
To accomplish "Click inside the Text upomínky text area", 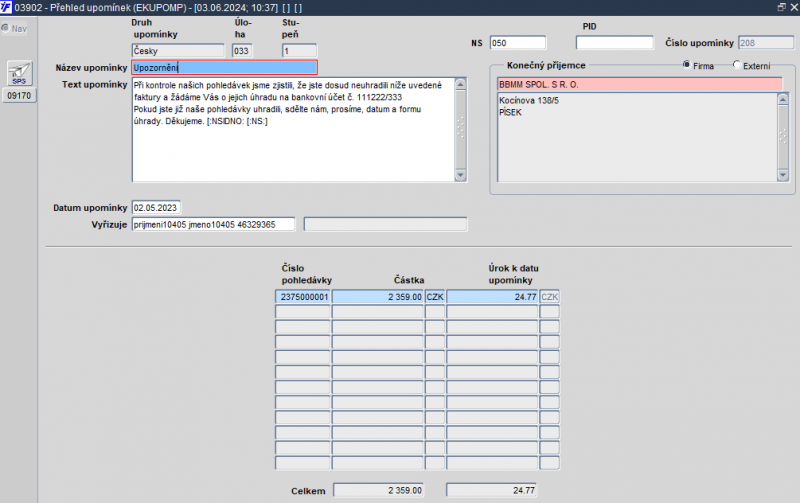I will point(293,130).
